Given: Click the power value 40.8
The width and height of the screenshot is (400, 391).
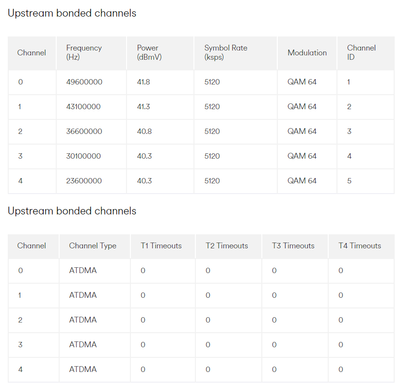Looking at the screenshot, I should point(144,131).
